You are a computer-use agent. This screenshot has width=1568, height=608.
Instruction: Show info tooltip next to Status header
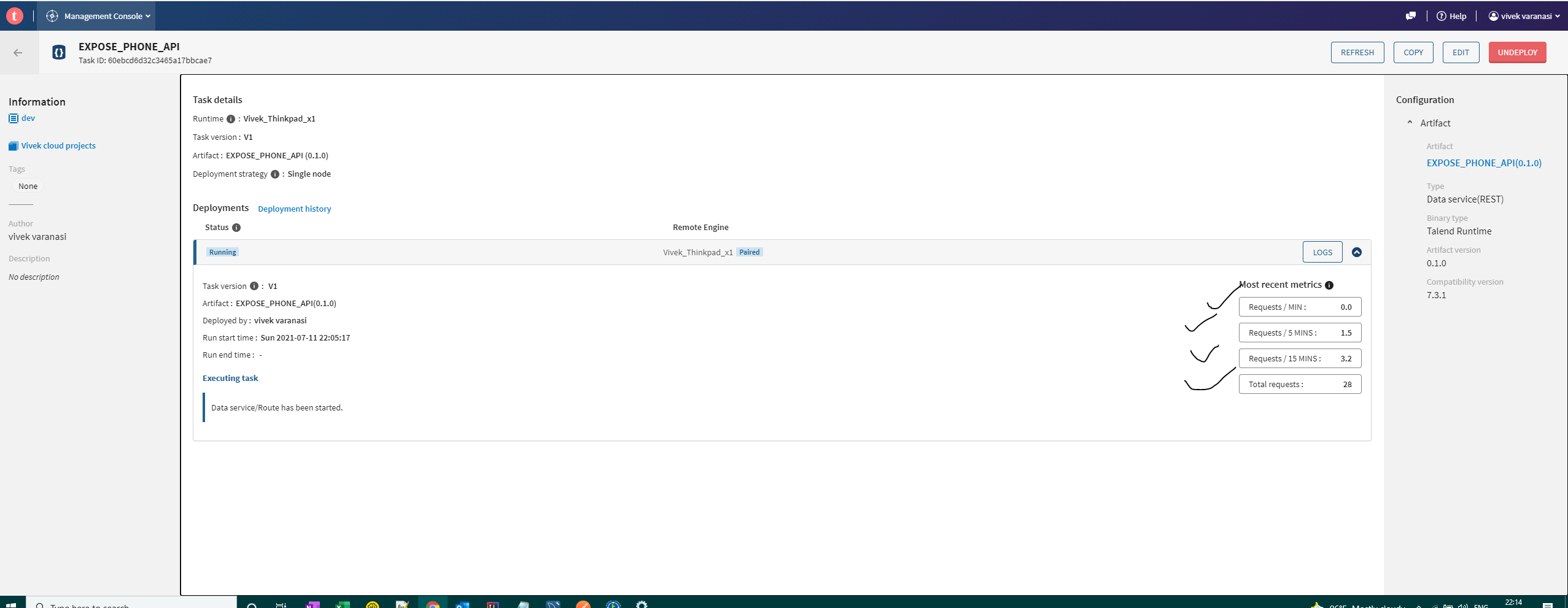coord(236,228)
